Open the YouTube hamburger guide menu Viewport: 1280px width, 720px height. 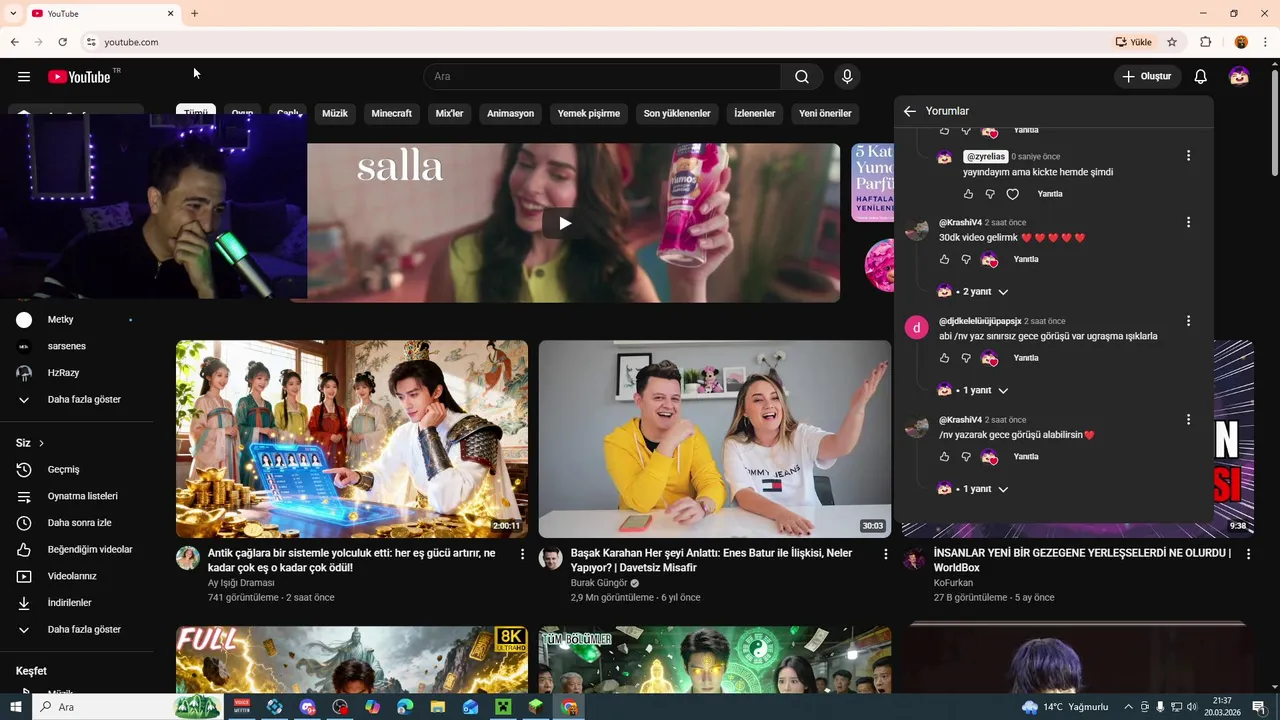click(24, 77)
